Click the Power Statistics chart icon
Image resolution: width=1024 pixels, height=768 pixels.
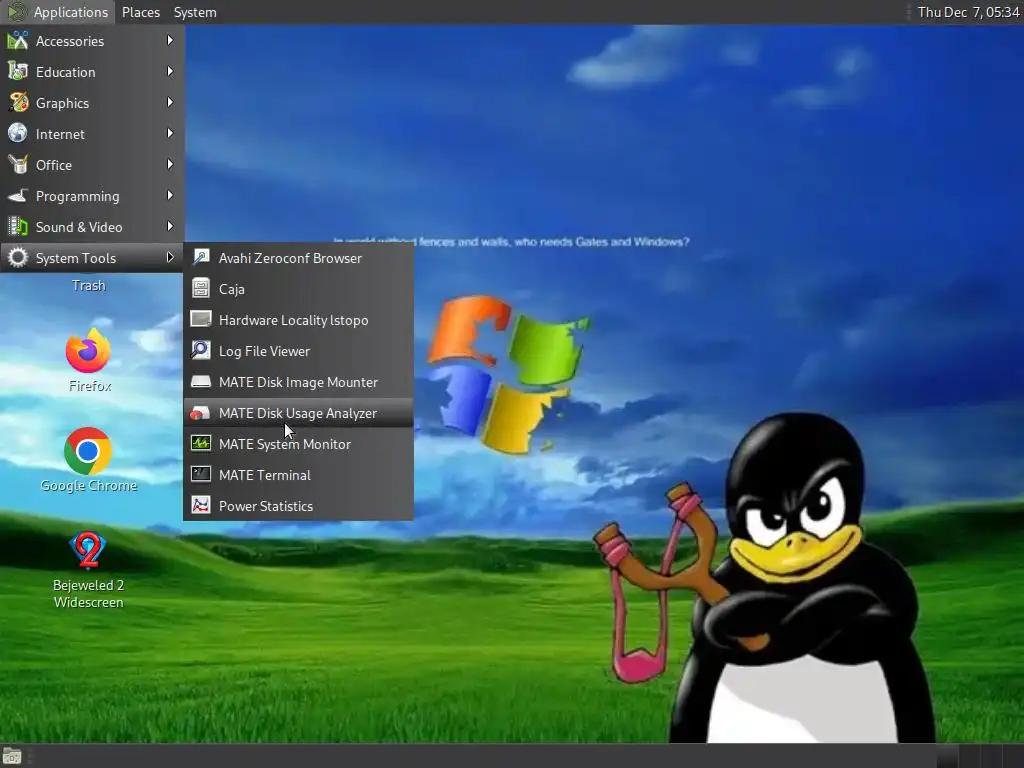pyautogui.click(x=200, y=505)
